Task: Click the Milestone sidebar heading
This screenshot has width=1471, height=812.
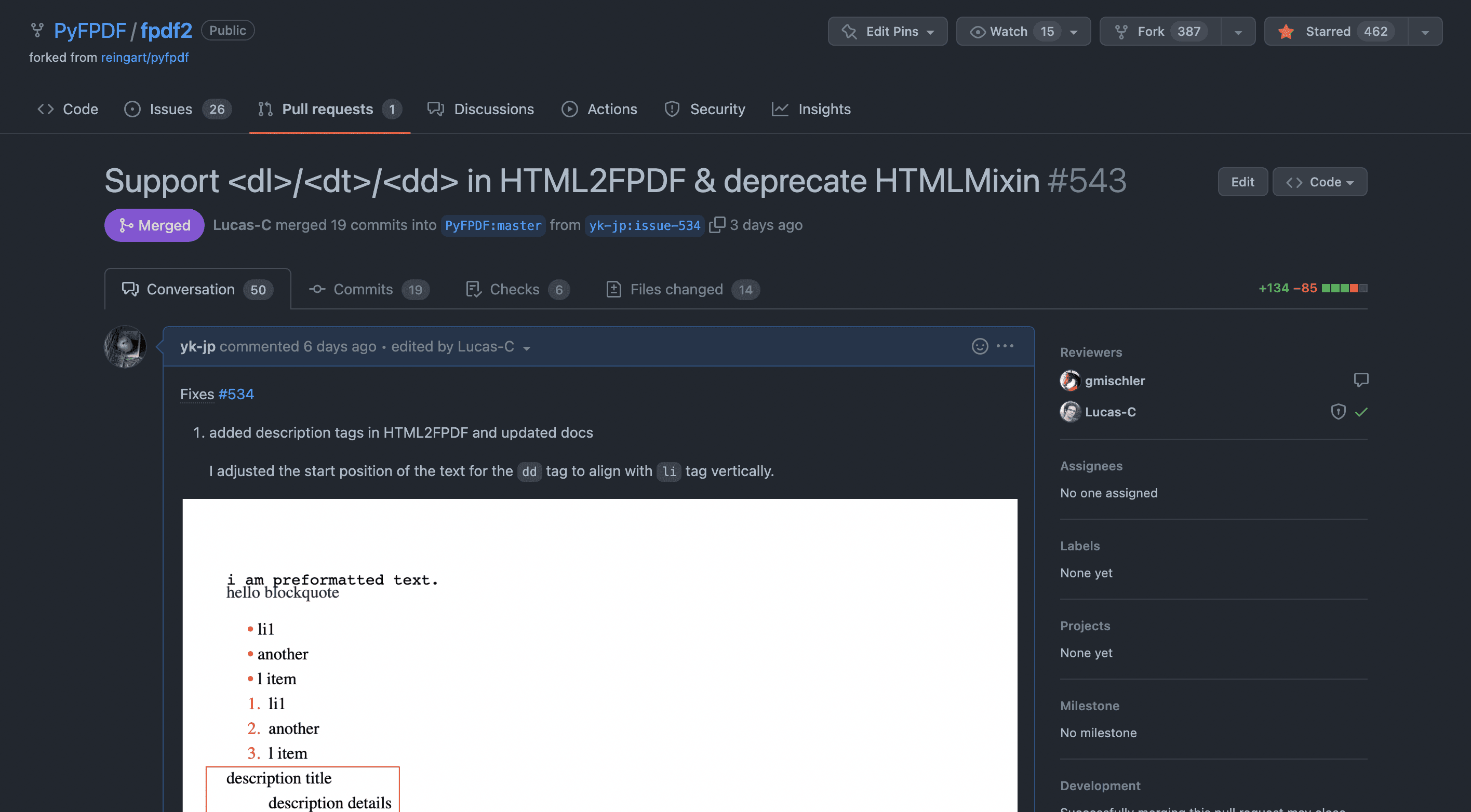Action: (1090, 705)
